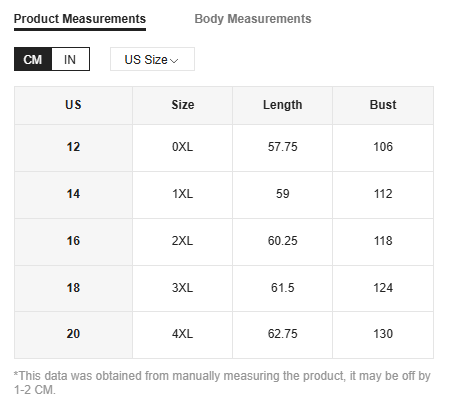Select the US 18 row cell
This screenshot has height=404, width=454.
pyautogui.click(x=73, y=288)
